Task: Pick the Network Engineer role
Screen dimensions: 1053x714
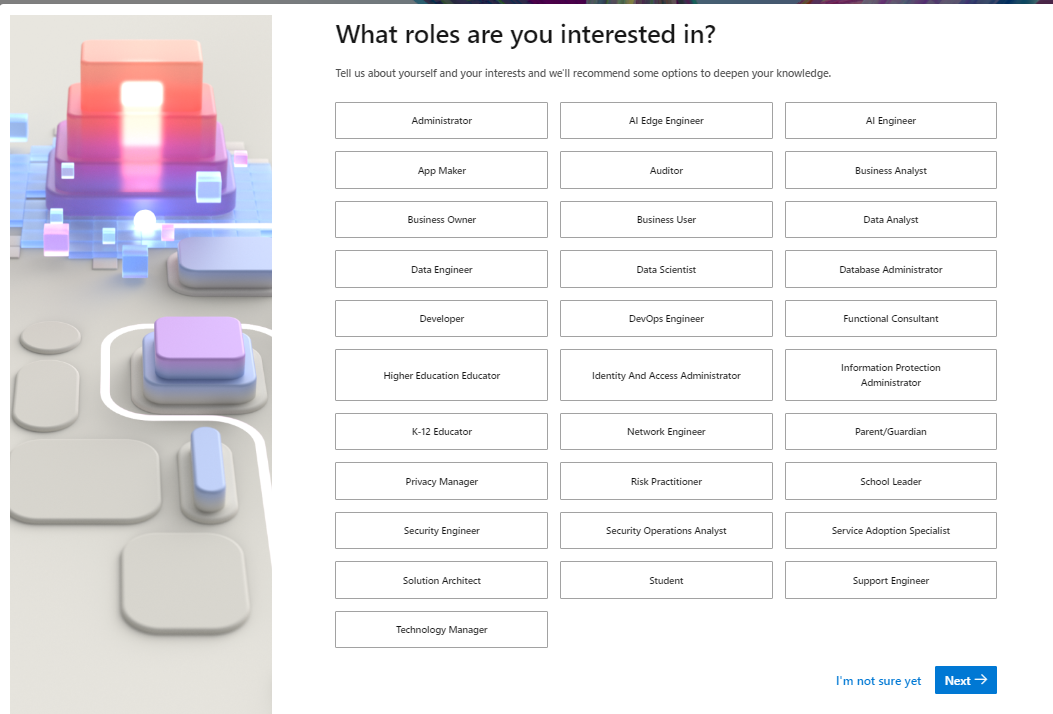Action: (x=666, y=432)
